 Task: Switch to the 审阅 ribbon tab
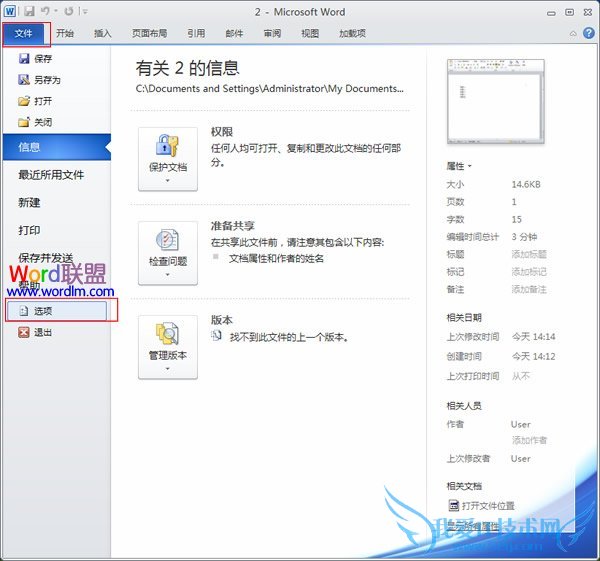tap(272, 34)
